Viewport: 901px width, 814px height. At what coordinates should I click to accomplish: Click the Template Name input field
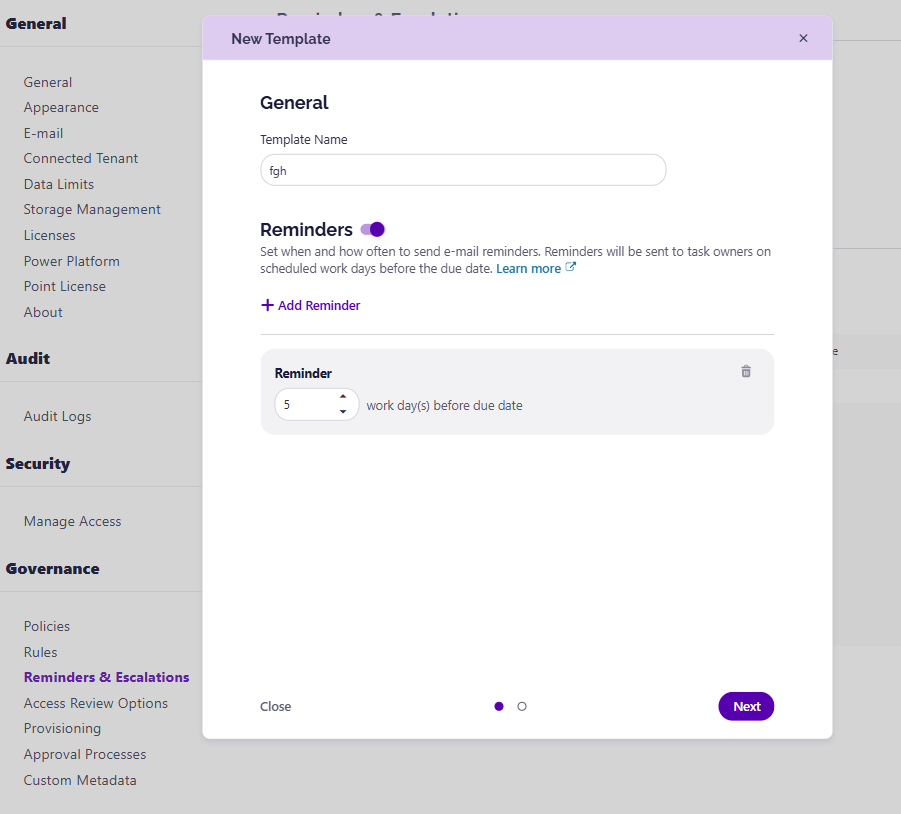462,170
